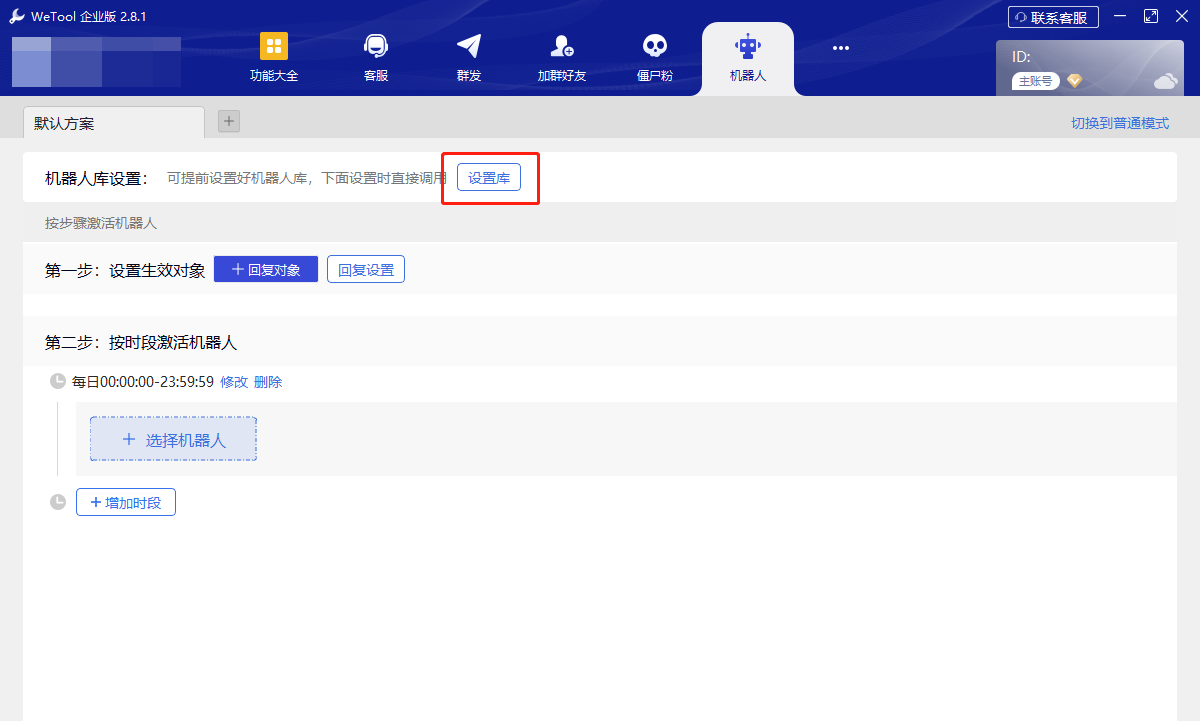
Task: Click the 修改 link for daily time period
Action: (234, 382)
